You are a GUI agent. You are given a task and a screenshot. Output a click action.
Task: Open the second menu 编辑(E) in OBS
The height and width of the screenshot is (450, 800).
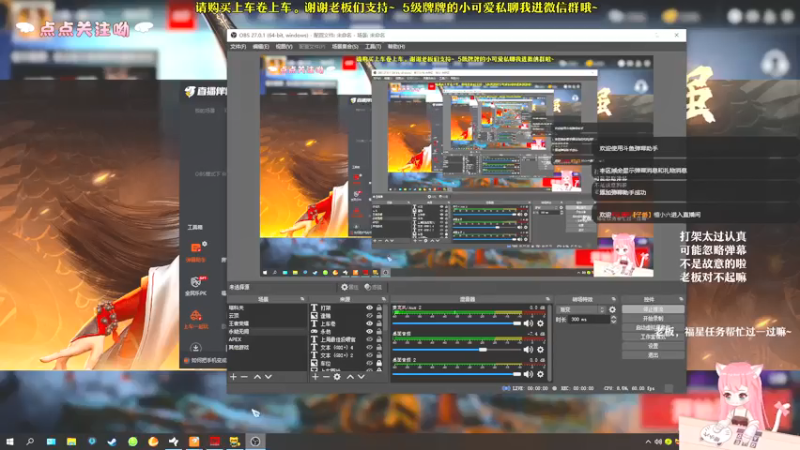coord(261,47)
